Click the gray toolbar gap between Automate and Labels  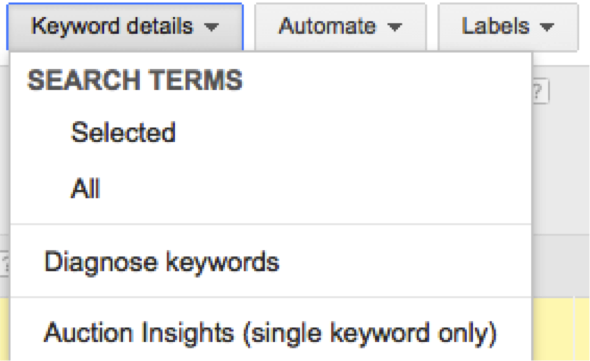click(432, 27)
